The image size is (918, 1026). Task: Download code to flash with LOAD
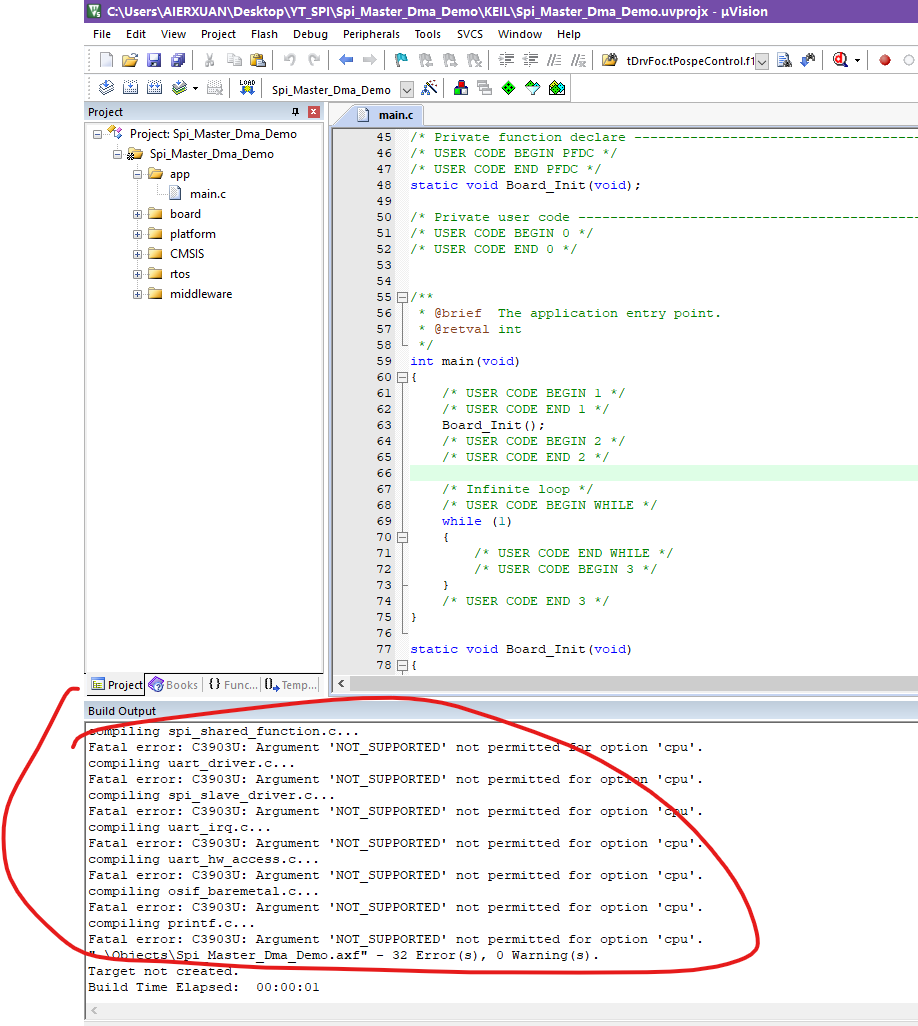(x=247, y=88)
